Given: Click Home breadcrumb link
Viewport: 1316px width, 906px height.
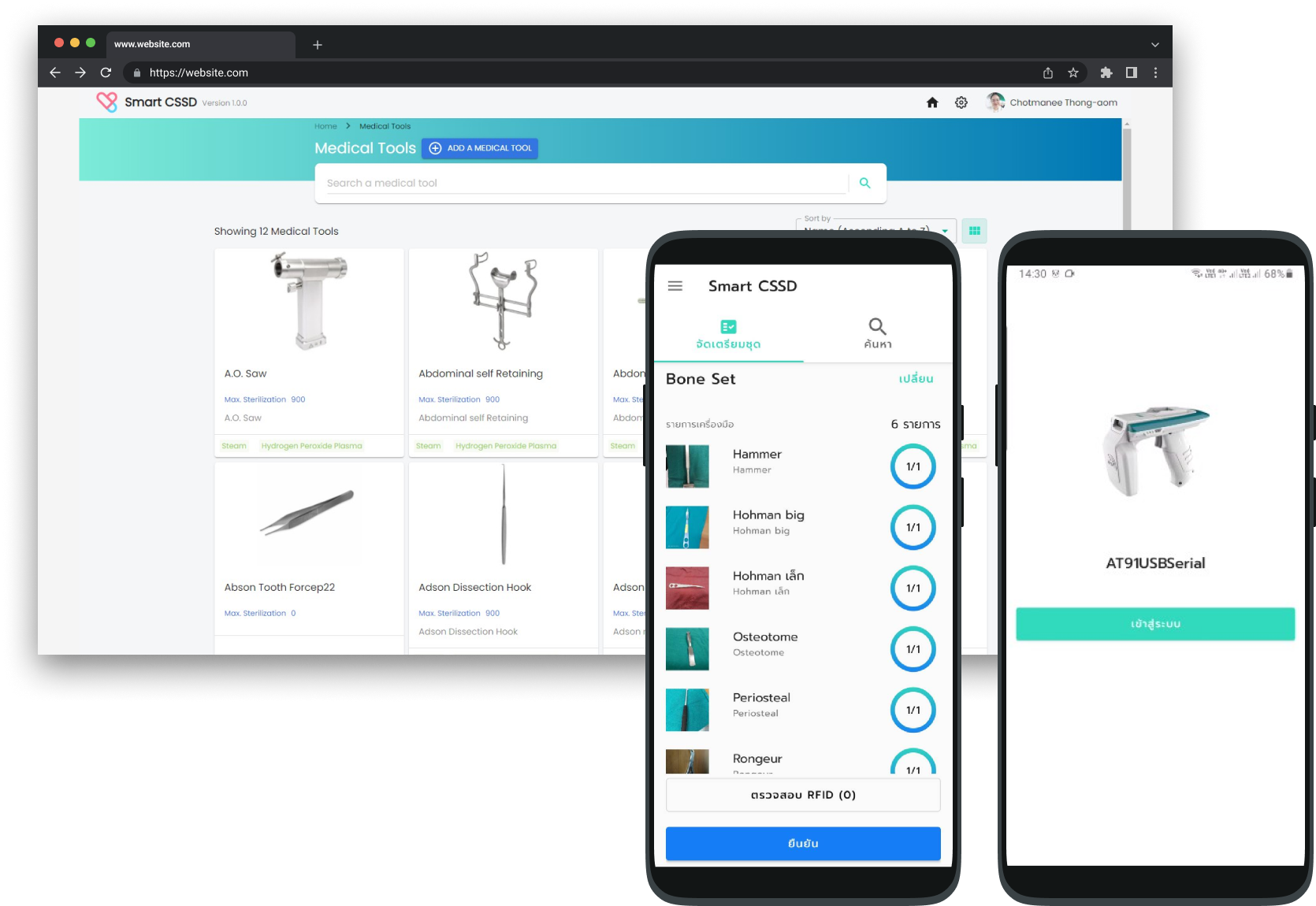Looking at the screenshot, I should pos(325,126).
